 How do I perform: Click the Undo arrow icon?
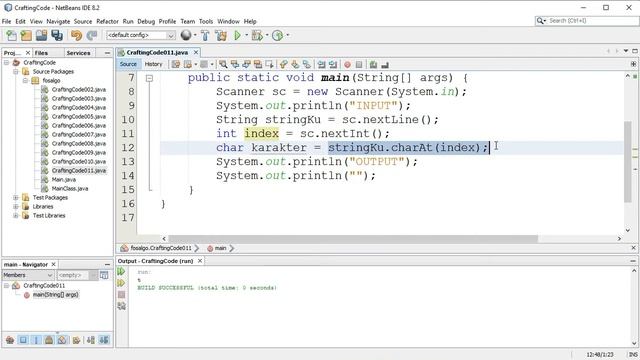76,36
